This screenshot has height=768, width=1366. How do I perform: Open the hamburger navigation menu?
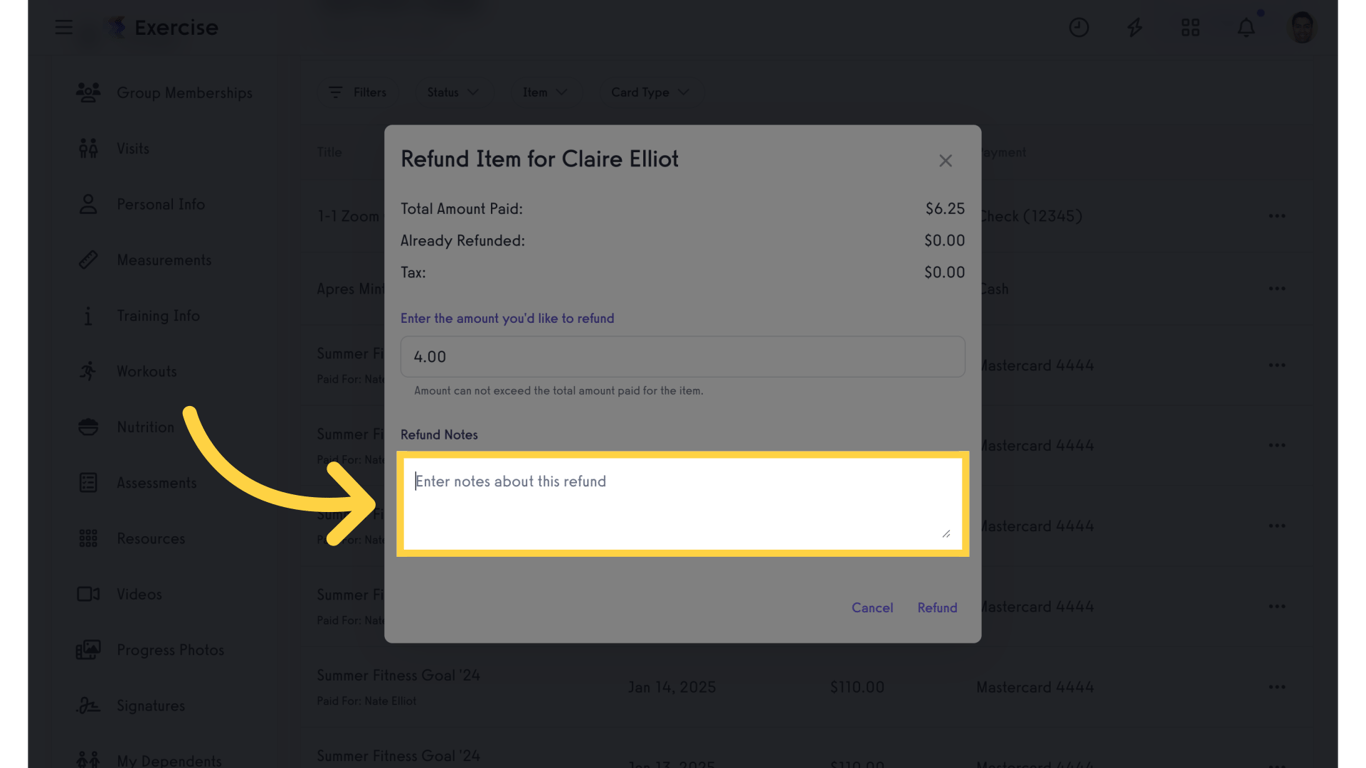[x=63, y=27]
